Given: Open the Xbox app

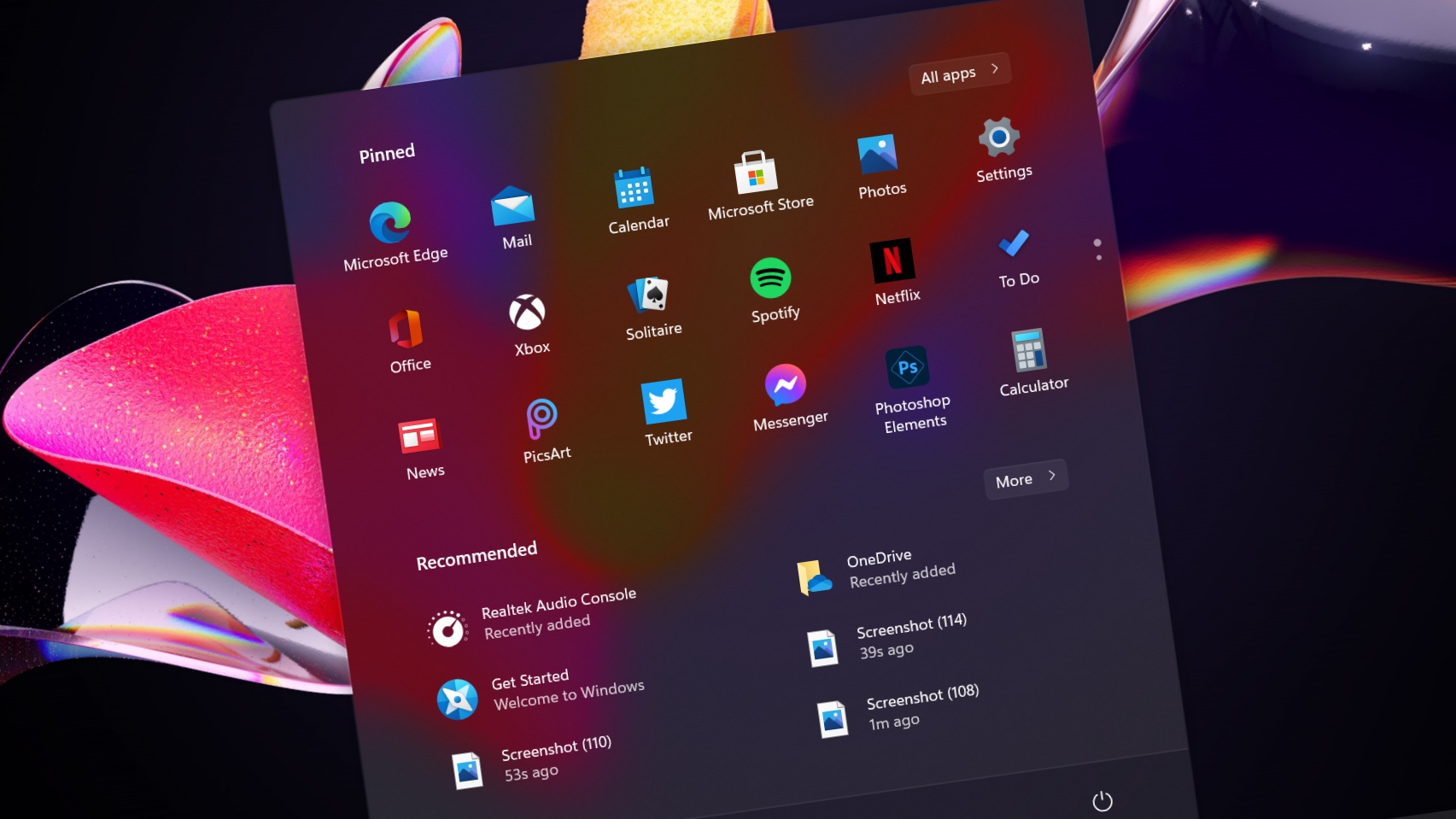Looking at the screenshot, I should [x=527, y=313].
